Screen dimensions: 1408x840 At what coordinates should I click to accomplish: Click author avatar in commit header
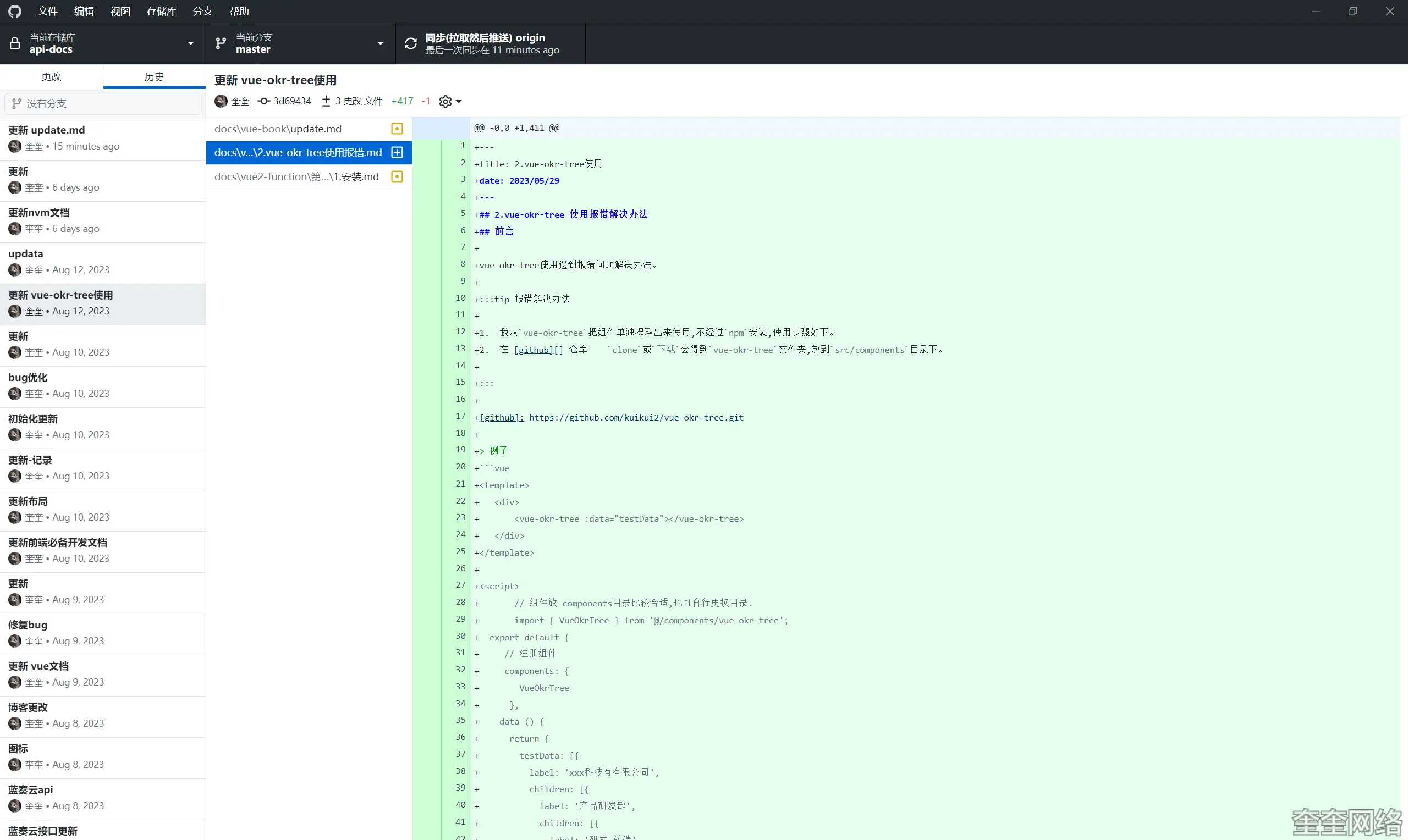click(221, 101)
